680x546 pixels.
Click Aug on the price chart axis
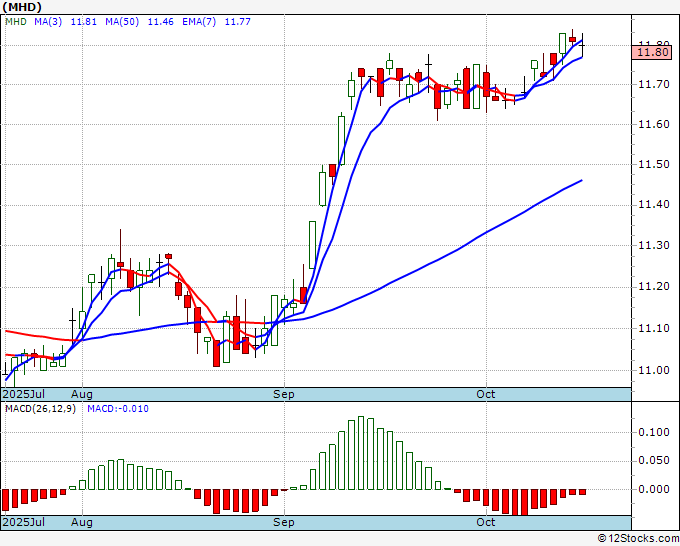click(x=82, y=394)
